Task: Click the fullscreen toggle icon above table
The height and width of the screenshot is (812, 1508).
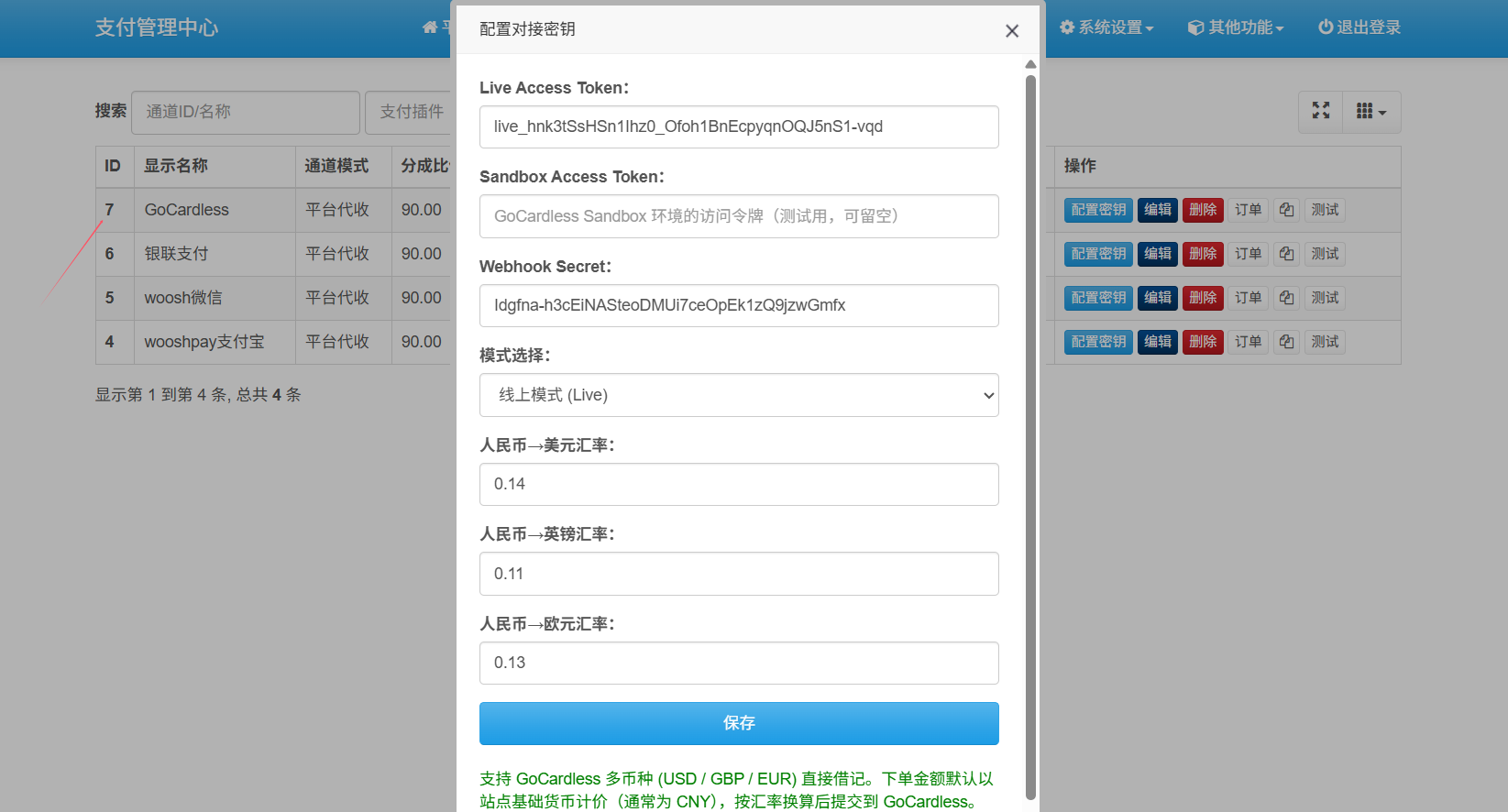Action: [x=1320, y=111]
